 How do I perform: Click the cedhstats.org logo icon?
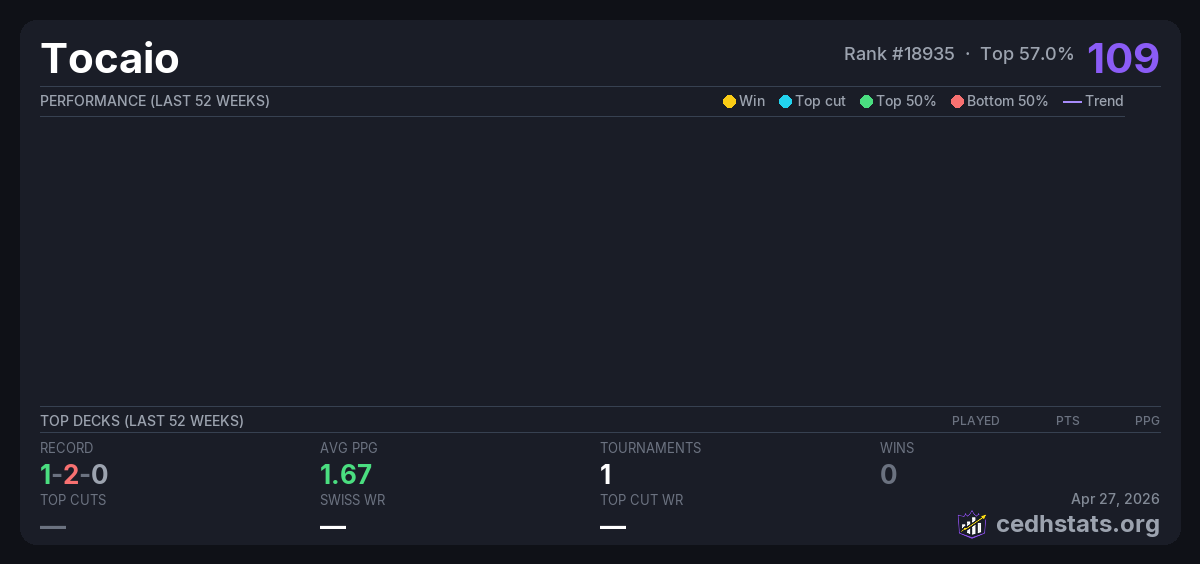click(x=972, y=524)
